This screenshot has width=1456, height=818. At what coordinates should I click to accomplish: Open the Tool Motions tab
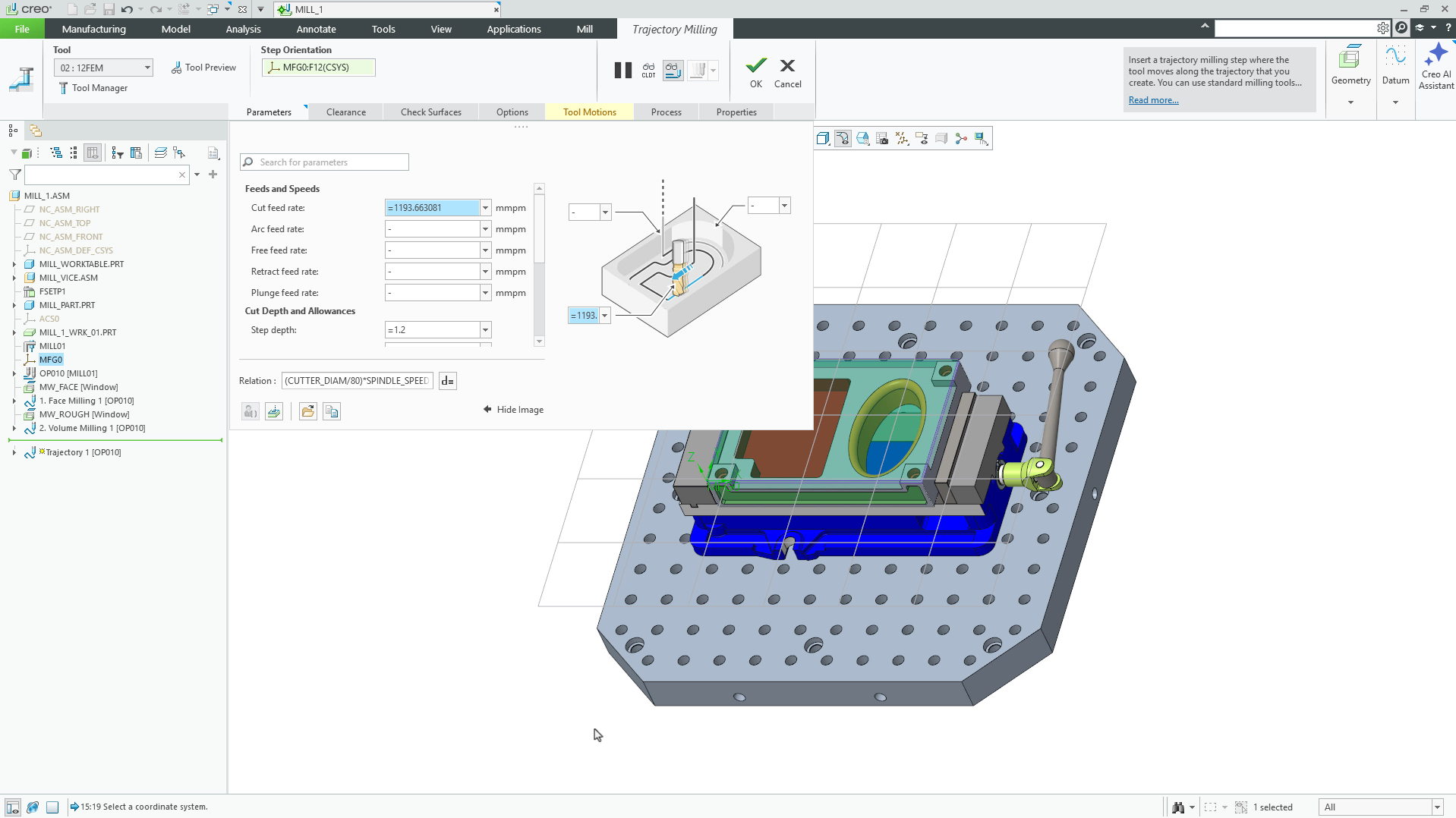pyautogui.click(x=590, y=112)
